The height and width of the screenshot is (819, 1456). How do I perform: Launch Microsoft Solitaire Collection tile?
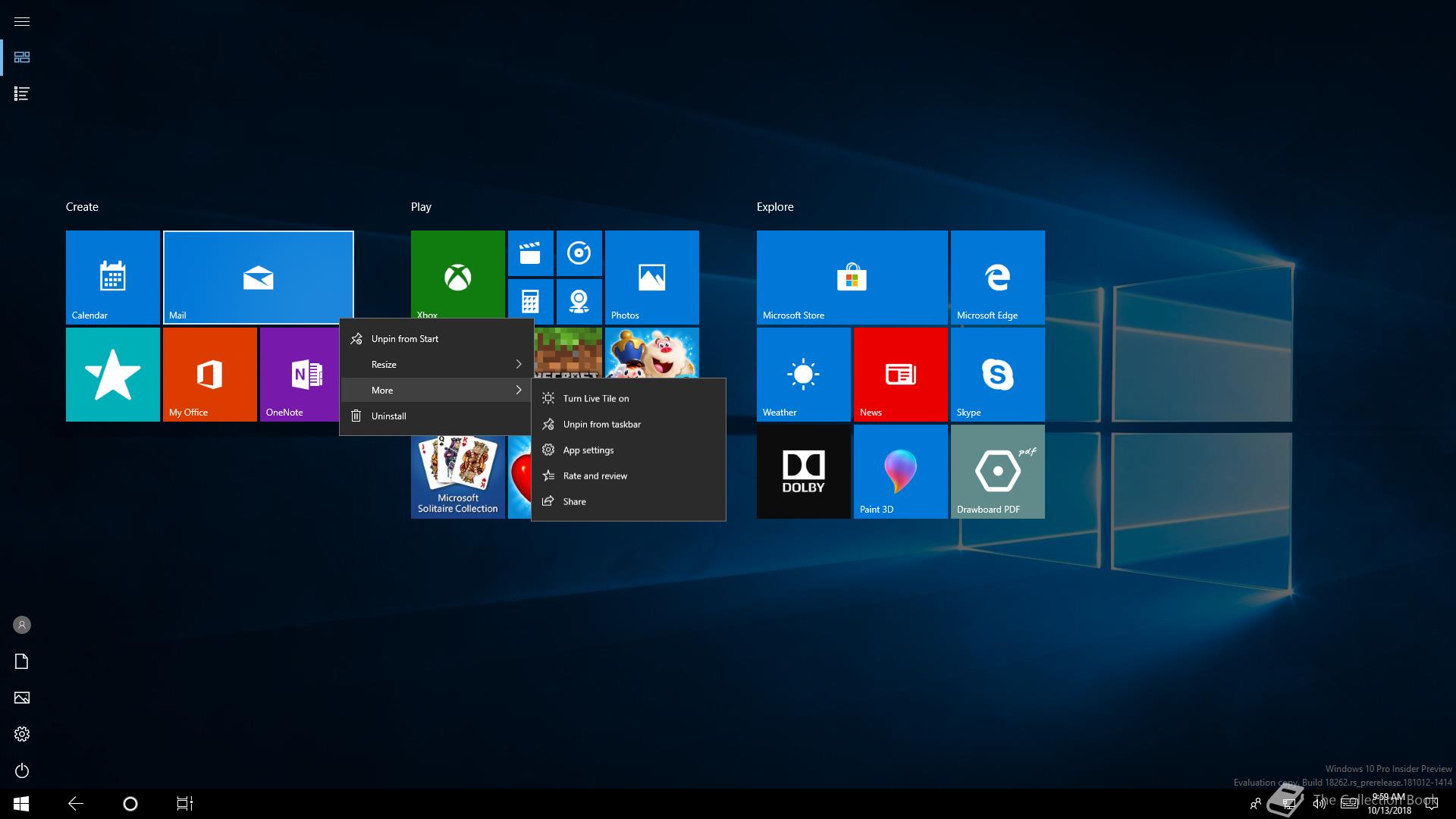pyautogui.click(x=457, y=477)
